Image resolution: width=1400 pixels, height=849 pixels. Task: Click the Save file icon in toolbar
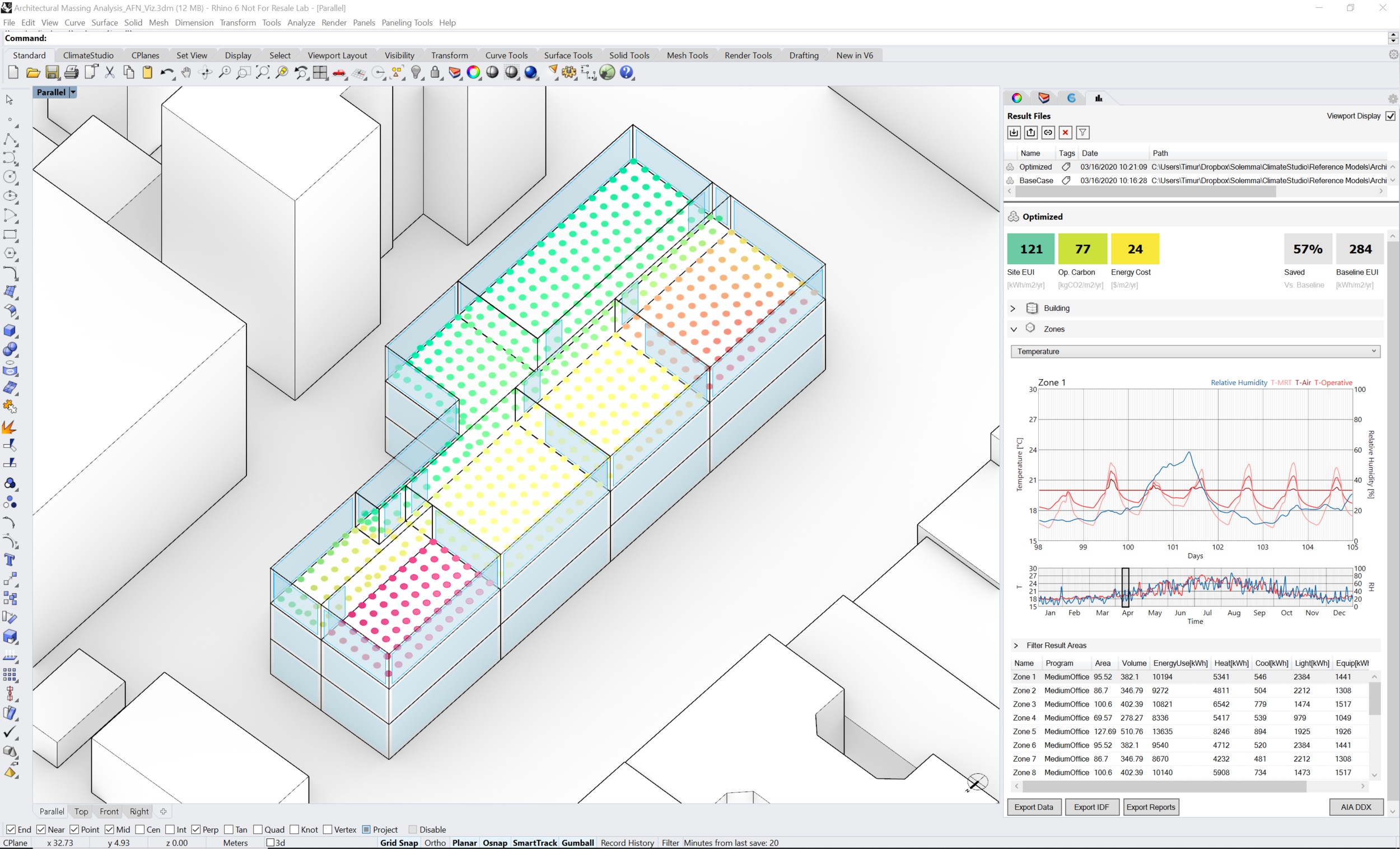click(x=52, y=72)
